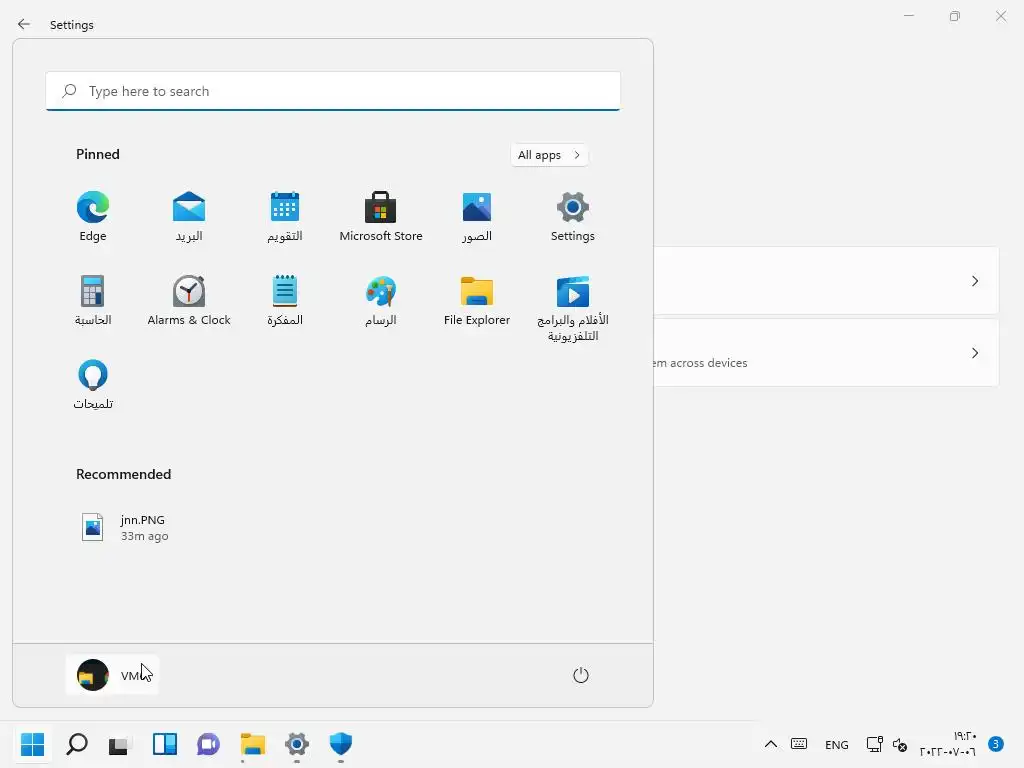Image resolution: width=1024 pixels, height=768 pixels.
Task: Open network status tray icon
Action: (874, 744)
